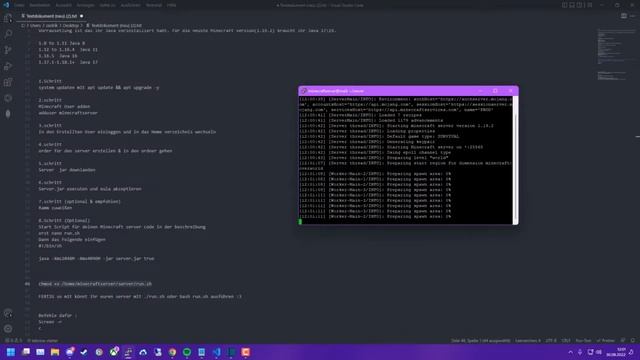The image size is (640, 360).
Task: Toggle secondary sidebar layout icon
Action: click(x=580, y=5)
